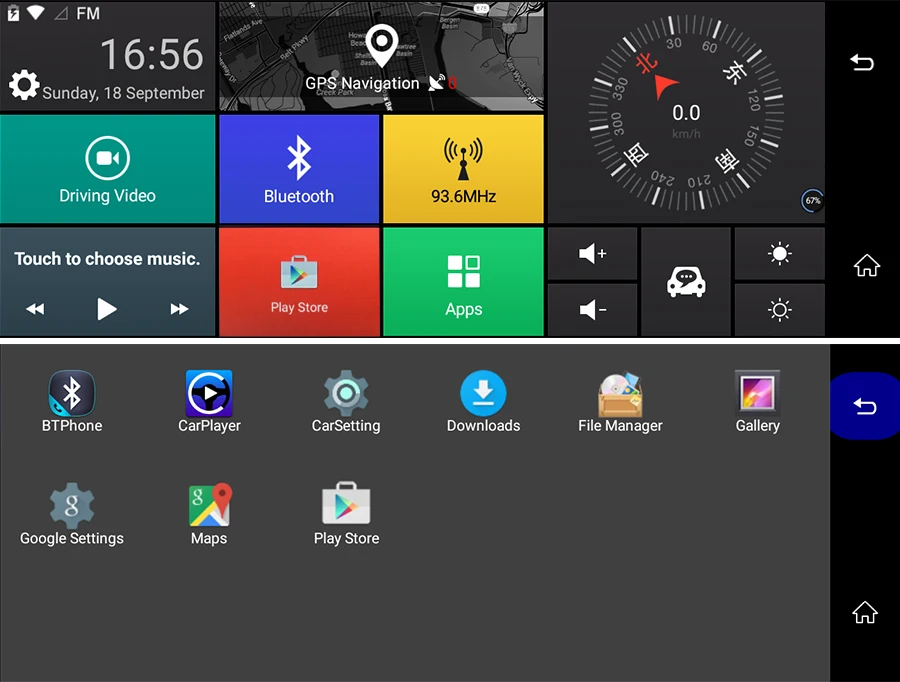900x682 pixels.
Task: Decrease screen brightness with the outlined sun
Action: (779, 310)
